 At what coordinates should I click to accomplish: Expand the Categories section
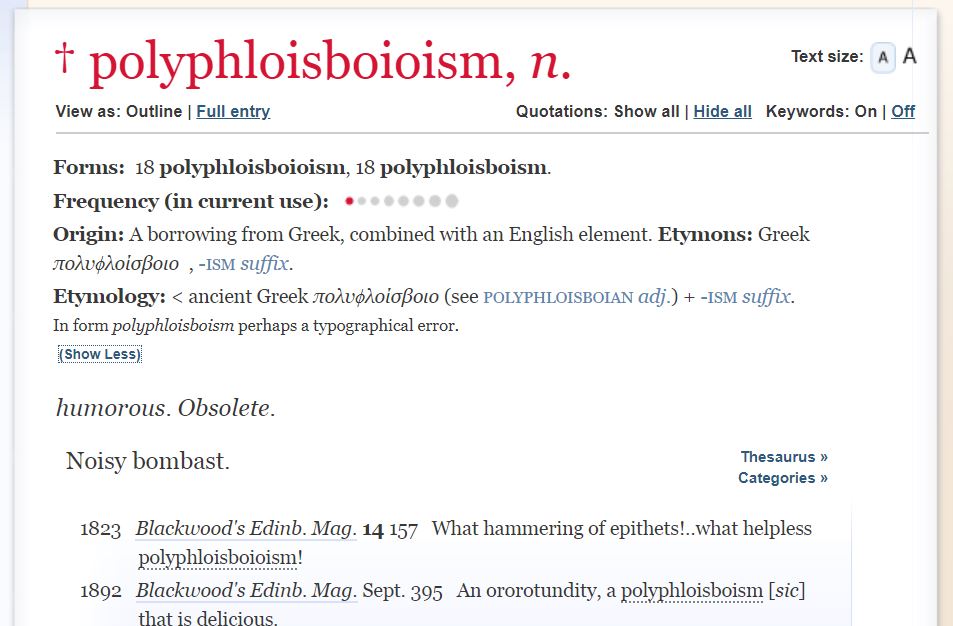tap(783, 478)
